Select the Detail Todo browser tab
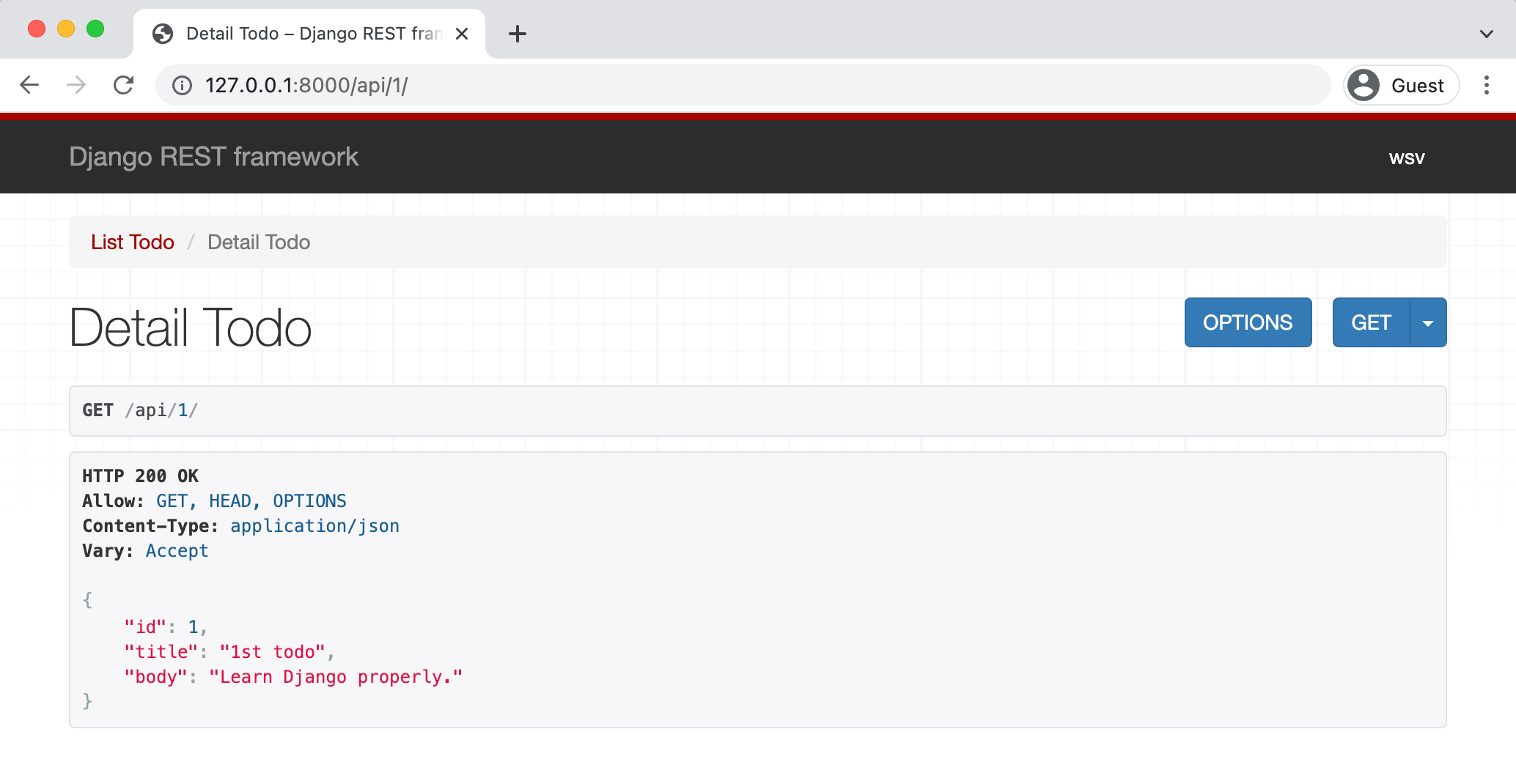The height and width of the screenshot is (784, 1516). (309, 34)
